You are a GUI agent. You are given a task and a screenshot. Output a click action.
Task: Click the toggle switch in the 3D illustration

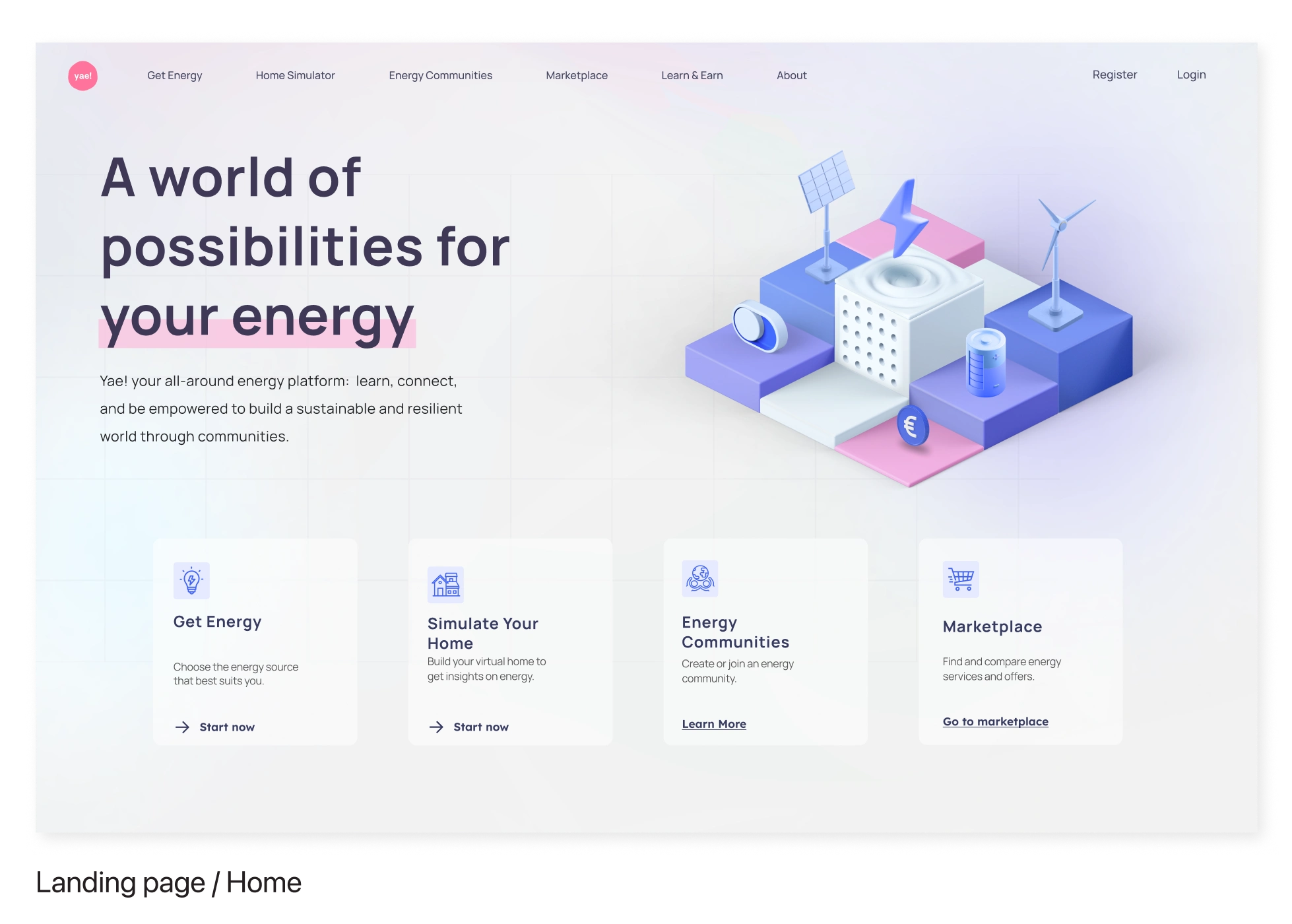pyautogui.click(x=759, y=327)
